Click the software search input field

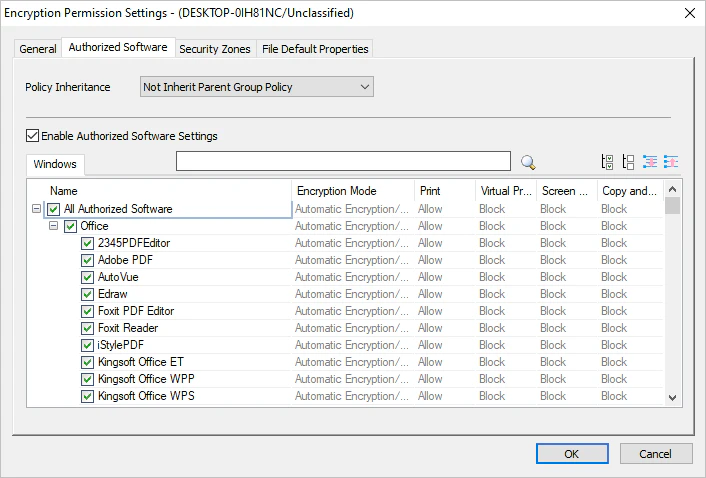[343, 161]
